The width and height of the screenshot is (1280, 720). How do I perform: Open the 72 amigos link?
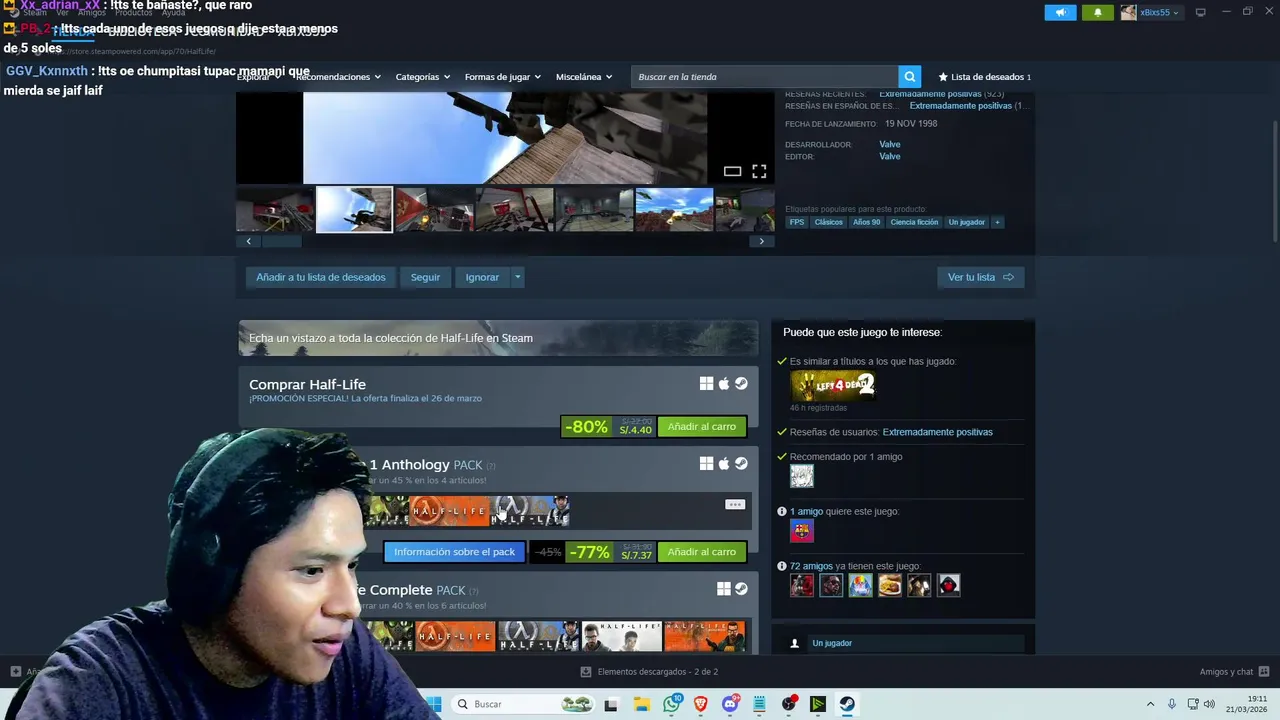(x=811, y=566)
